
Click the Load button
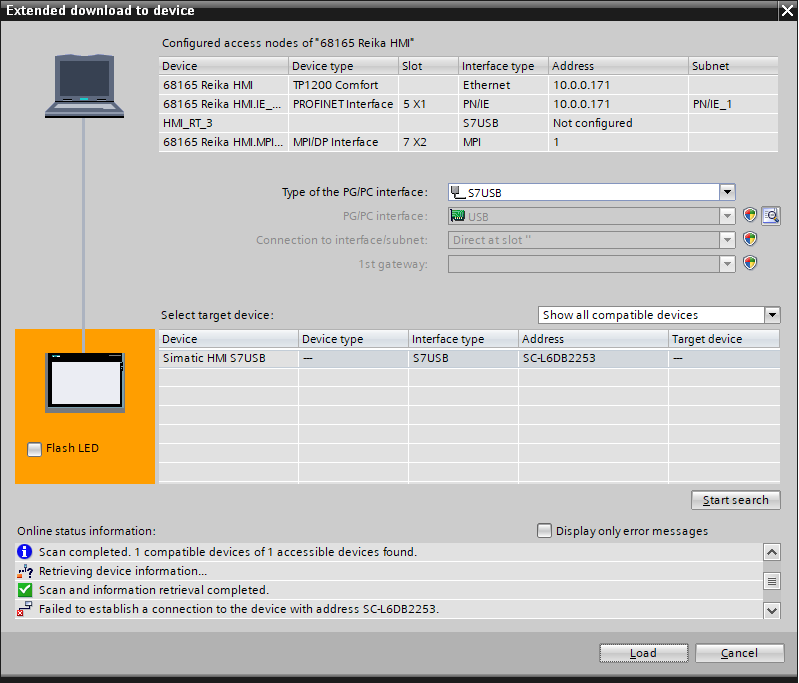pyautogui.click(x=644, y=653)
